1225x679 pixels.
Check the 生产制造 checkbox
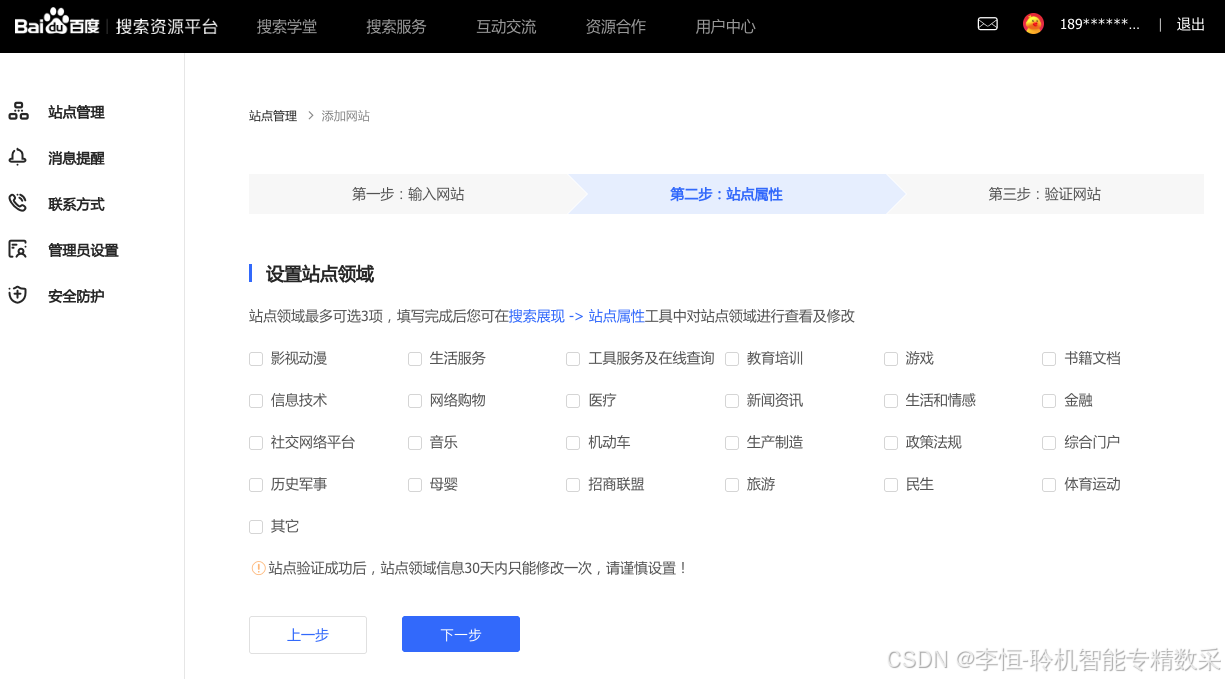732,443
